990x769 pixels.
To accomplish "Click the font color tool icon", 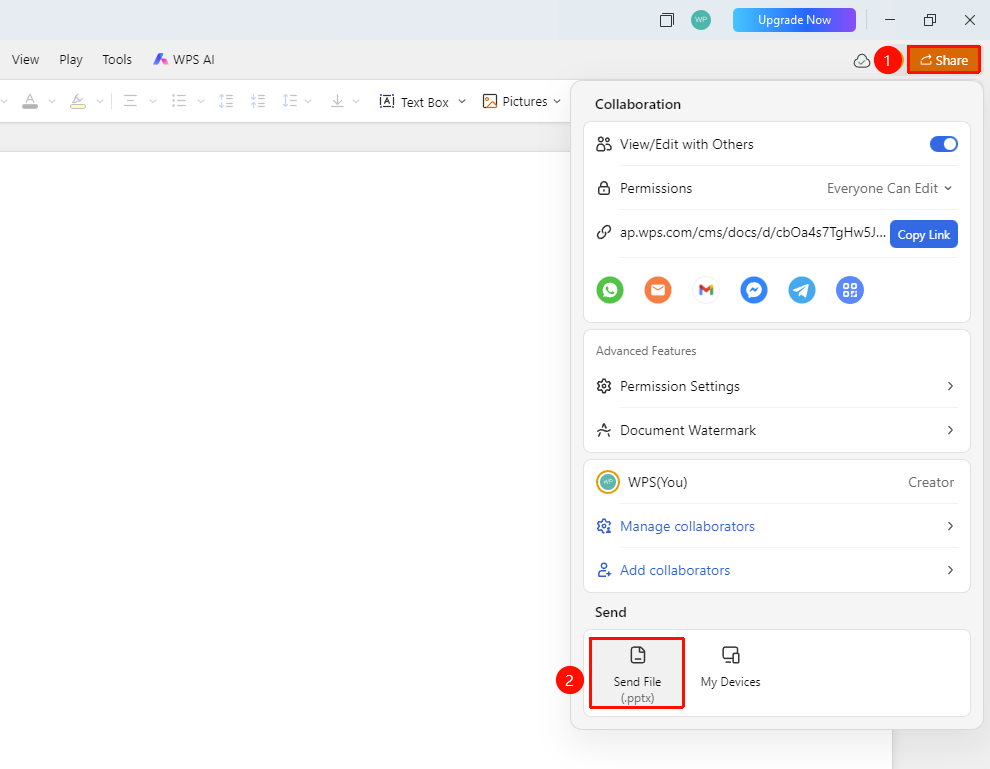I will tap(30, 101).
